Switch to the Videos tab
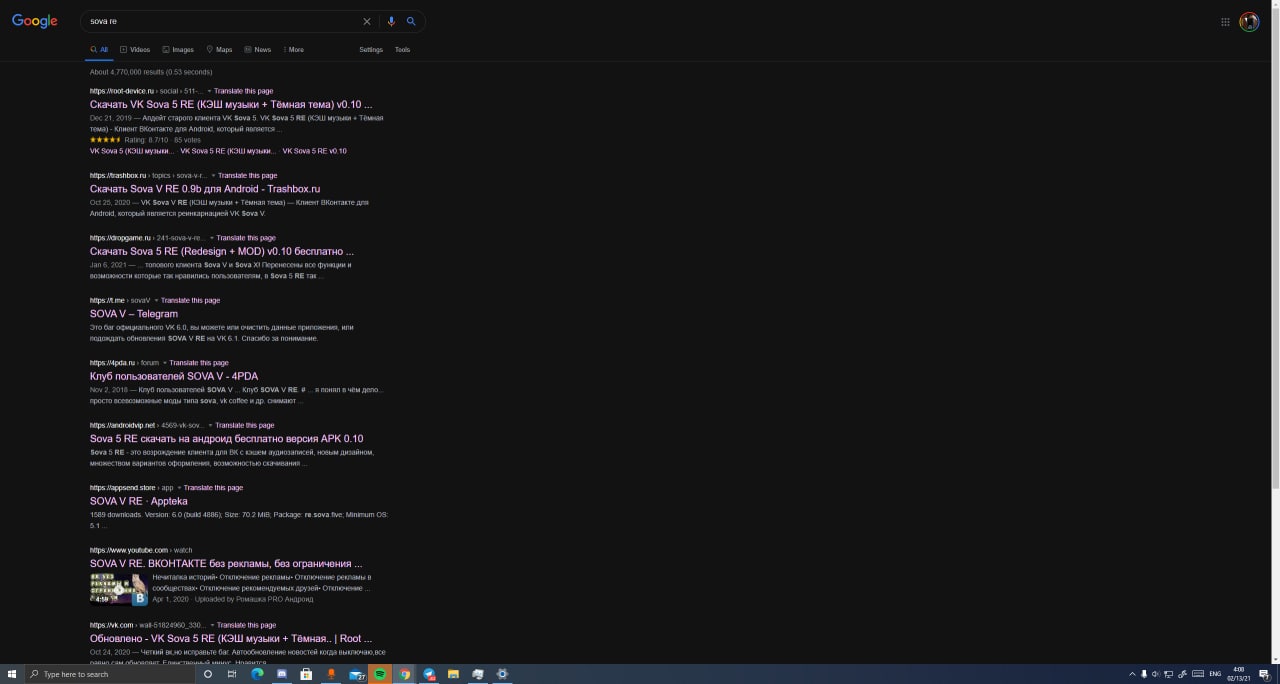This screenshot has width=1280, height=684. coord(135,49)
